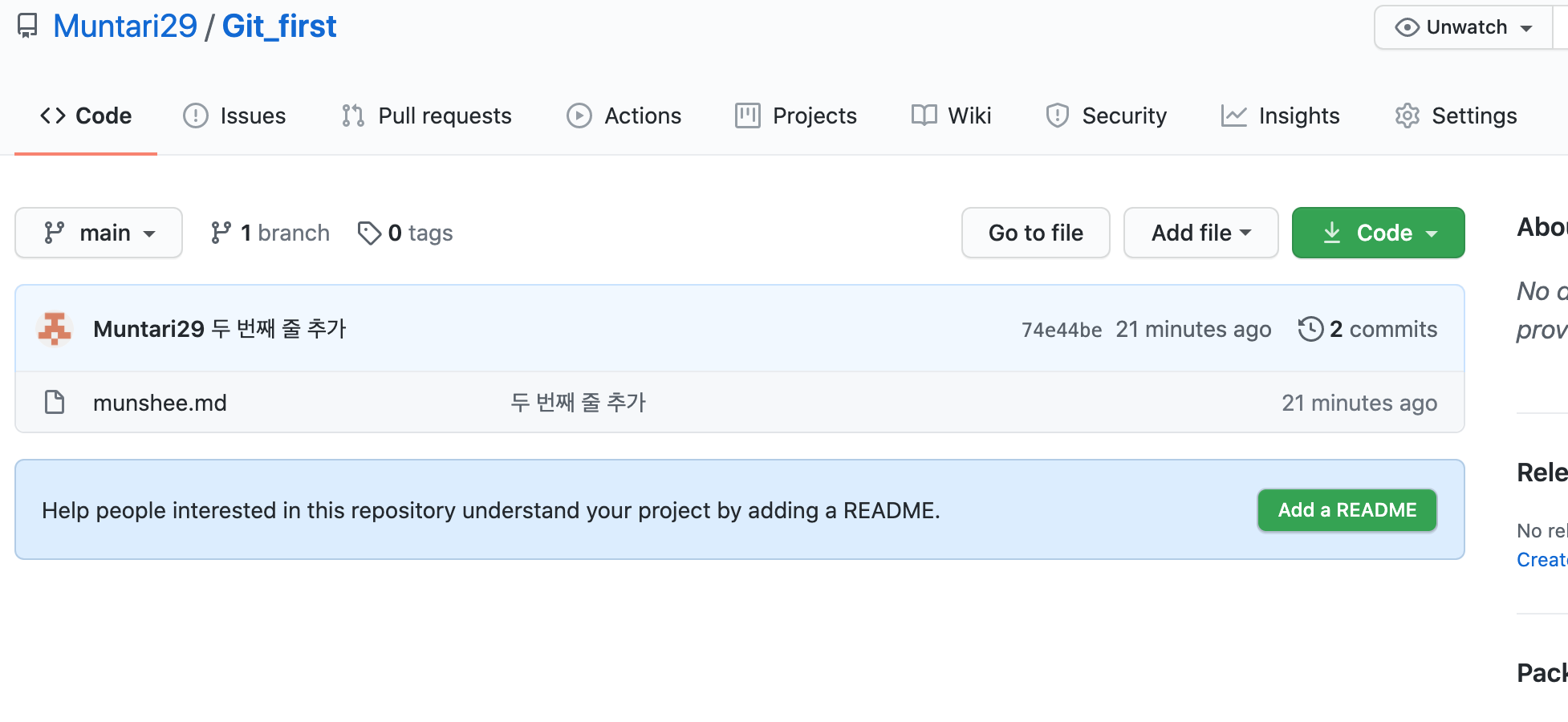Click the Projects board icon
Screen dimensions: 1568x722
[x=748, y=116]
